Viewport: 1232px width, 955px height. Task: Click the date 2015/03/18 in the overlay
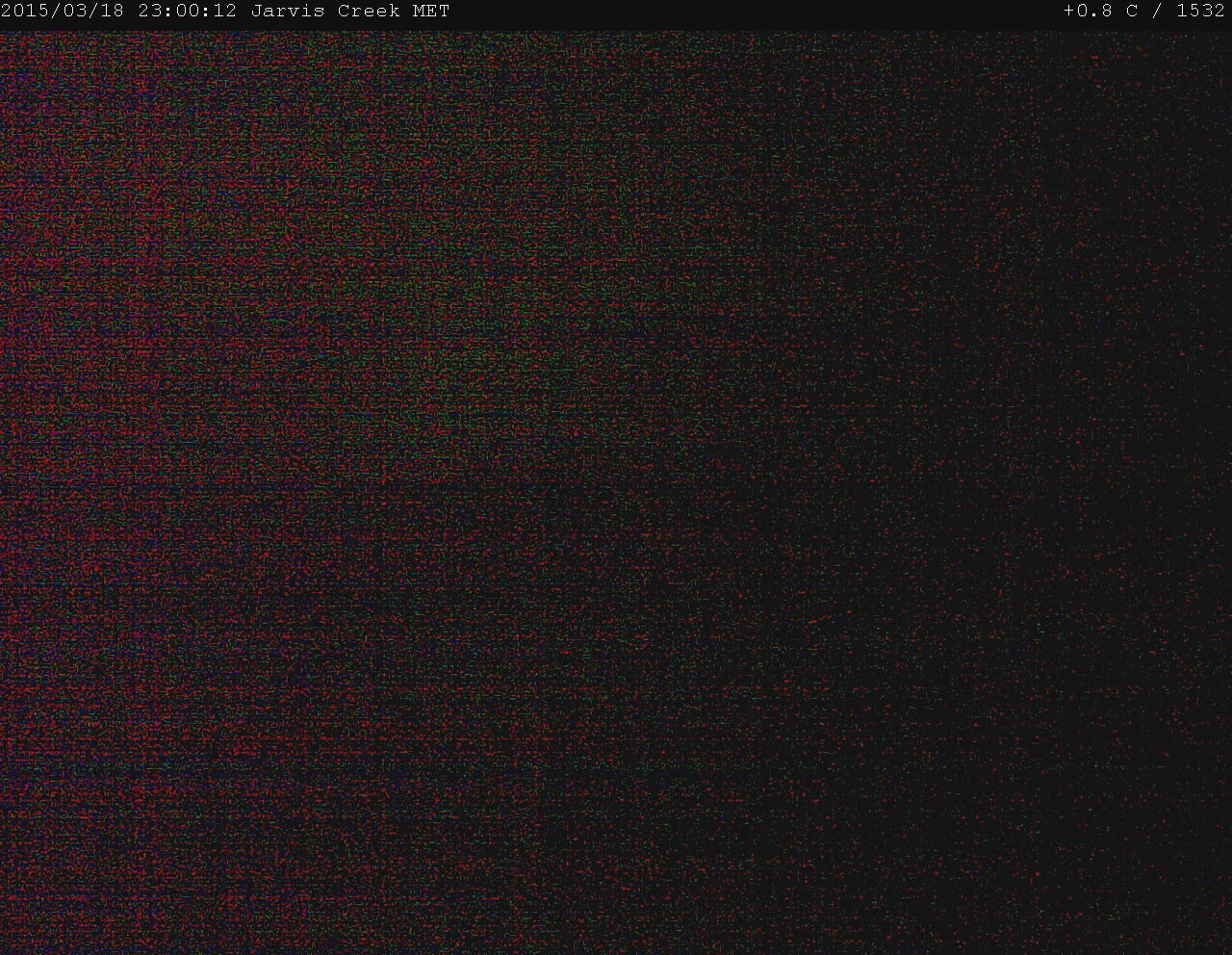coord(63,12)
